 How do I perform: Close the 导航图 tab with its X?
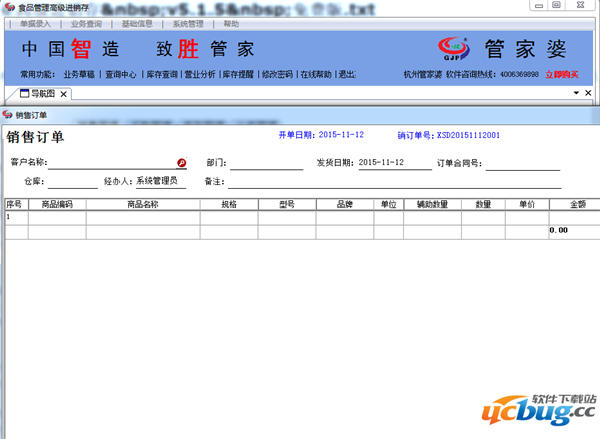(x=63, y=94)
